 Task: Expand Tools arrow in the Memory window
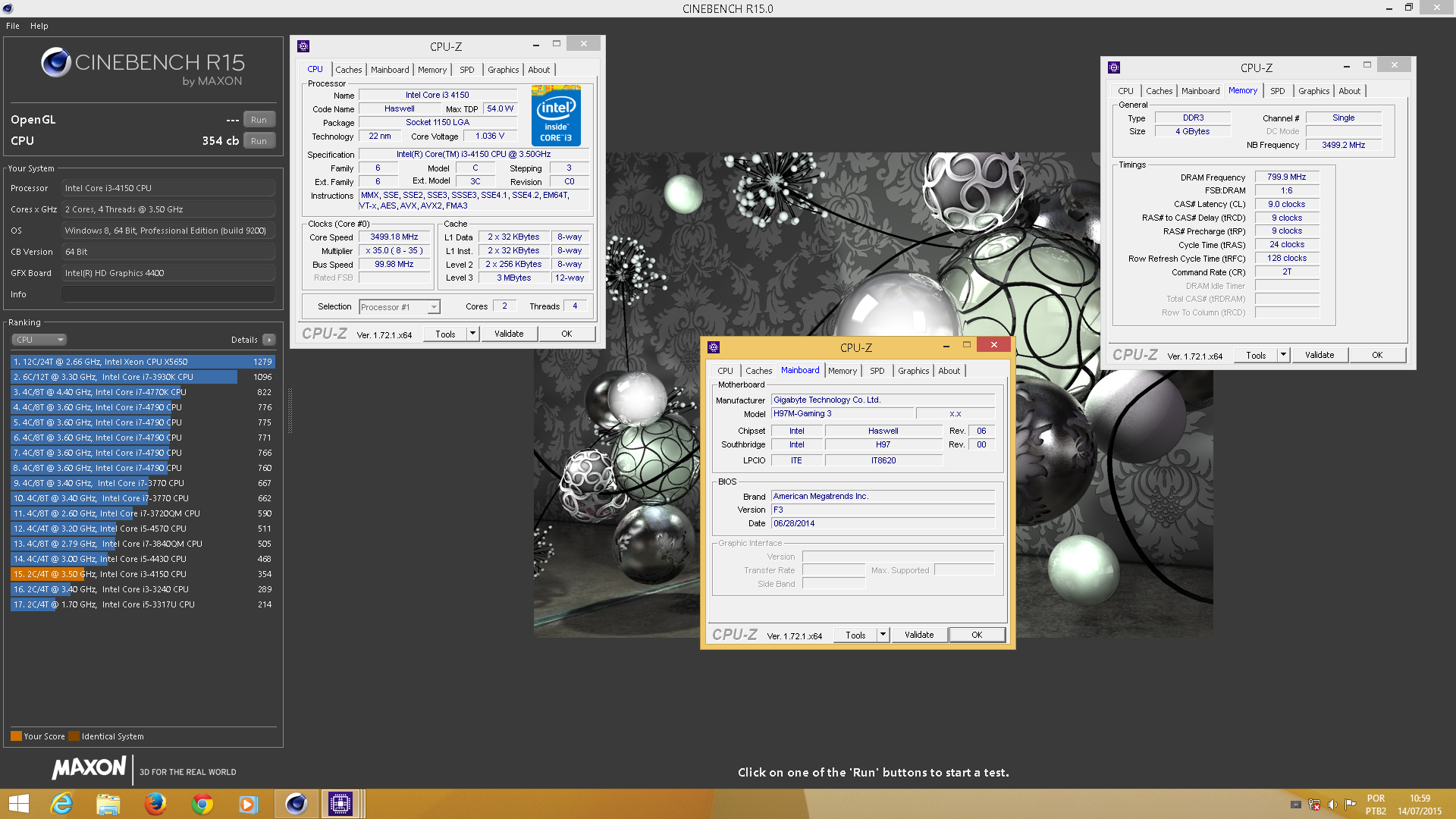click(1283, 355)
